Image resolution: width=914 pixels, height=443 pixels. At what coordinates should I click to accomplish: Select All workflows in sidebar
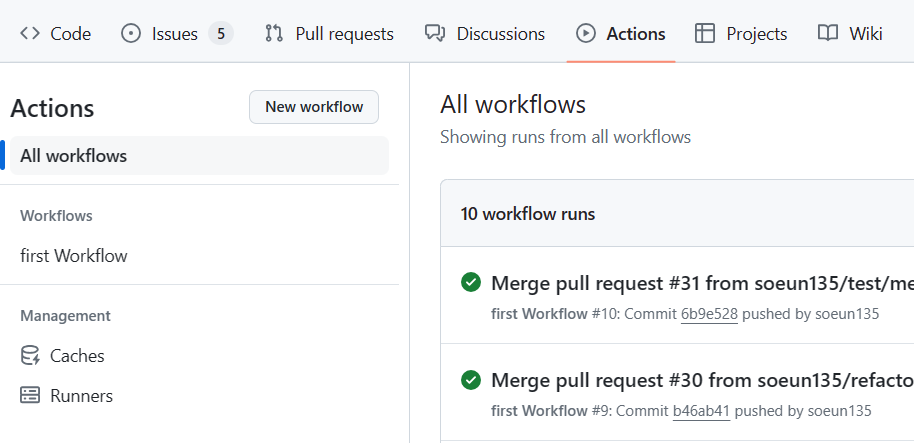[199, 156]
